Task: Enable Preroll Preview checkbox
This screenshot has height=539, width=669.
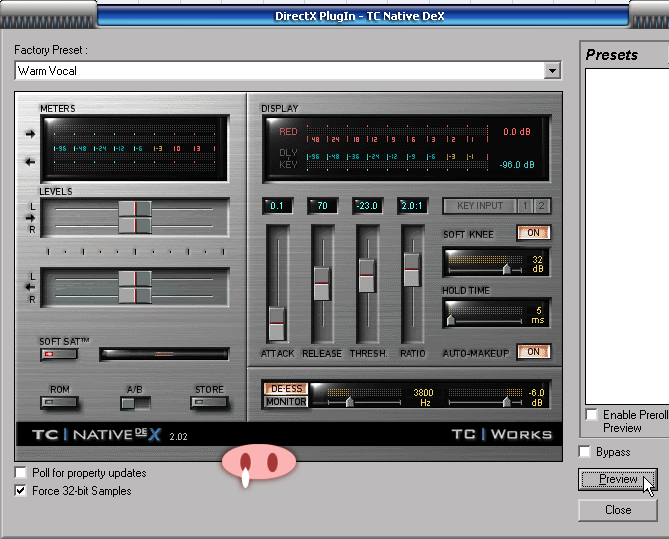Action: click(591, 414)
